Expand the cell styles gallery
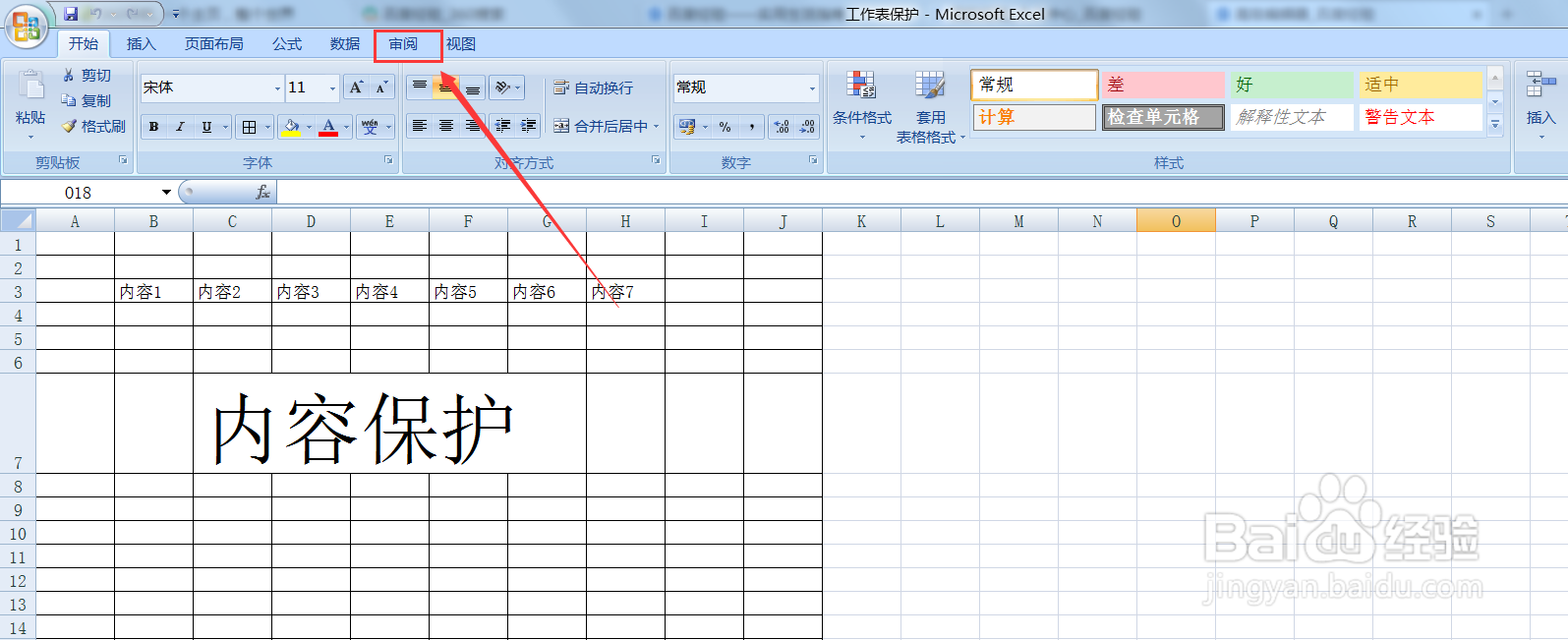Viewport: 1568px width, 640px height. tap(1495, 124)
